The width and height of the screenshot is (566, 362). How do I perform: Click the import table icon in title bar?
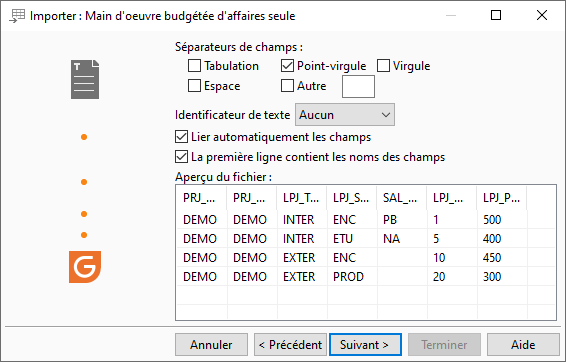(17, 16)
